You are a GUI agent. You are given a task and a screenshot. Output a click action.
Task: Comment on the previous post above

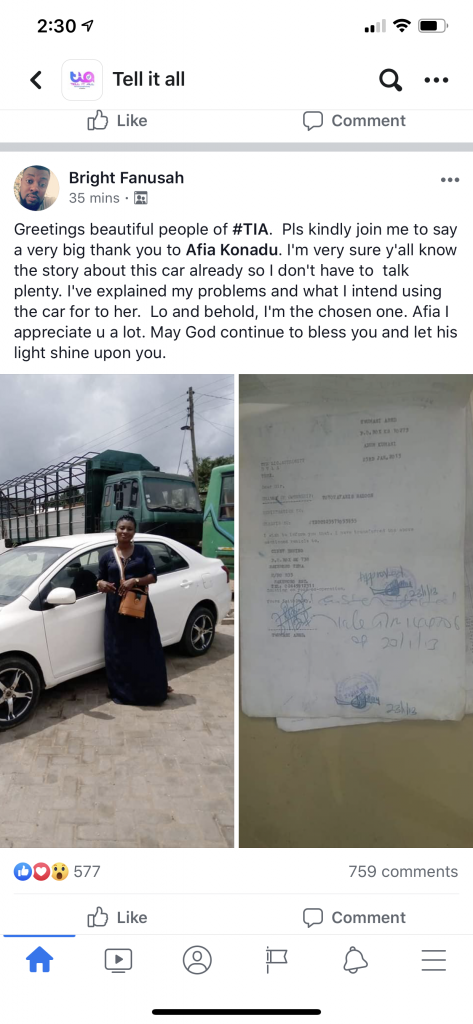click(355, 121)
